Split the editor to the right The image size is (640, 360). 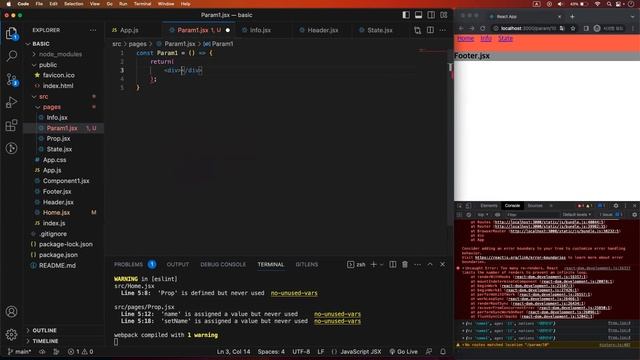pos(430,30)
